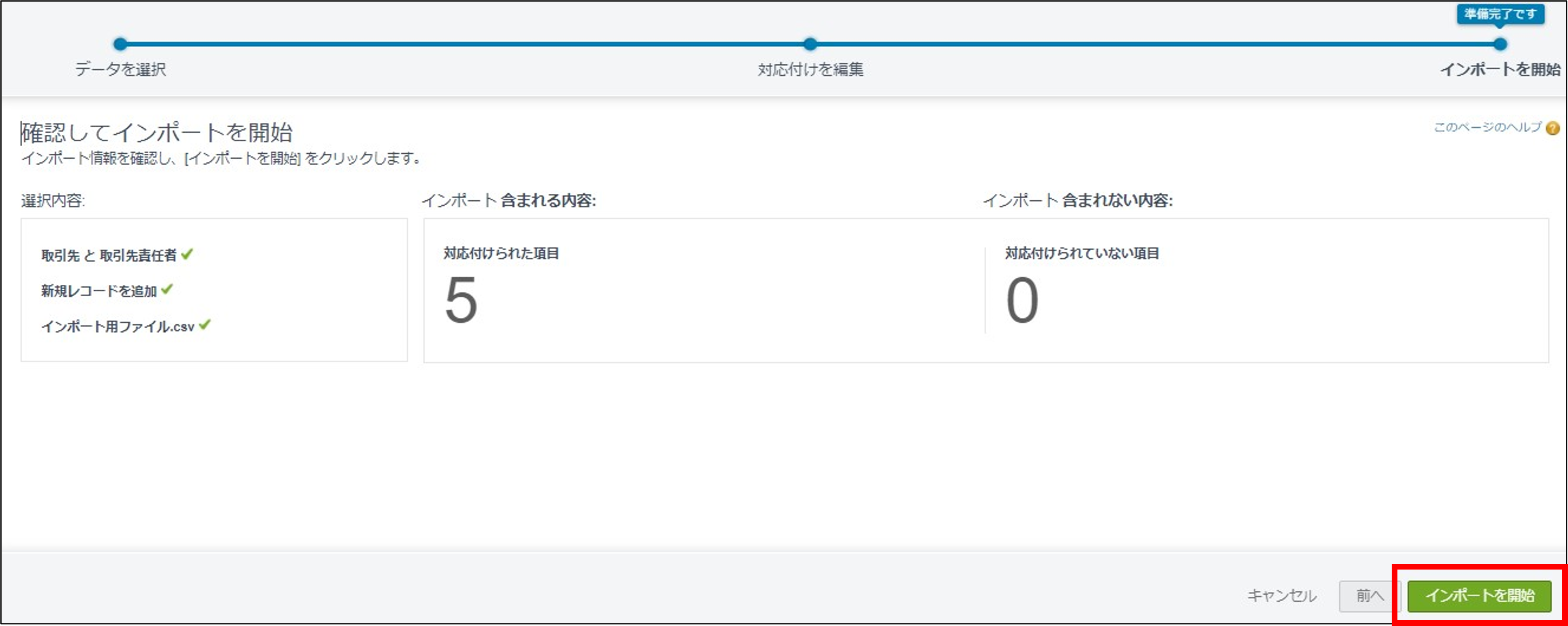Viewport: 1568px width, 626px height.
Task: Click the インポート 含まれない内容: heading
Action: (x=1078, y=200)
